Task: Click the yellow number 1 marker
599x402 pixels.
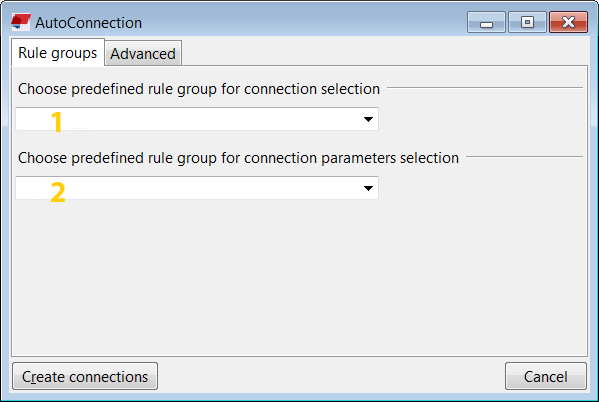Action: point(57,122)
